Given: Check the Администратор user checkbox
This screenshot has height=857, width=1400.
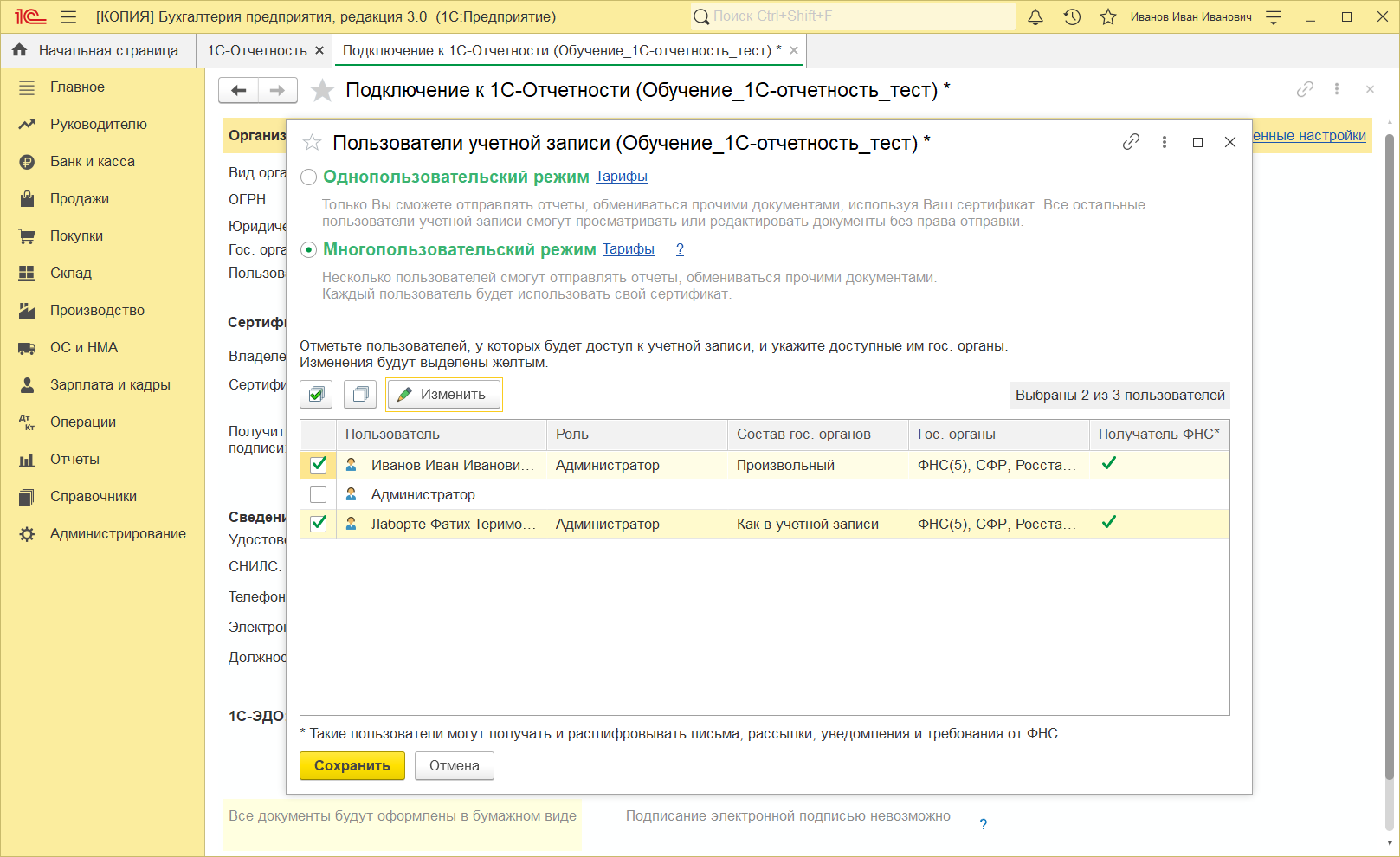Looking at the screenshot, I should [319, 494].
